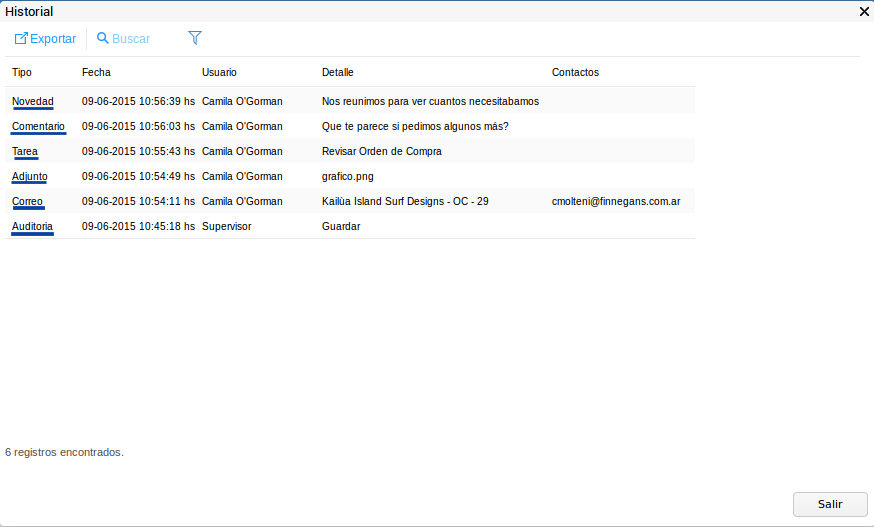
Task: Select the grafico.png detail cell
Action: pos(347,176)
